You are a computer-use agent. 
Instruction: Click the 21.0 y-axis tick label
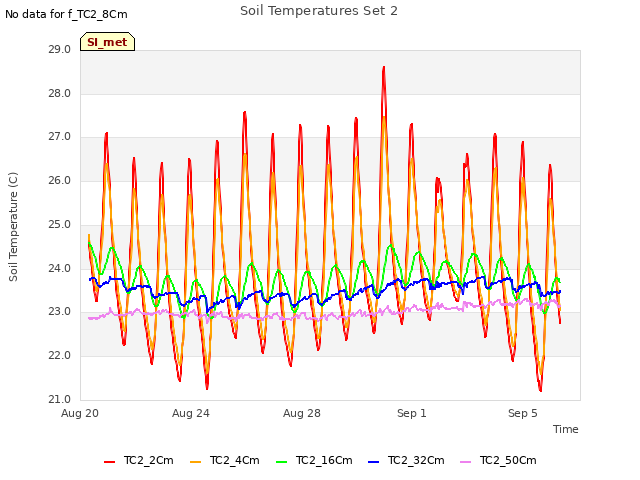[60, 399]
